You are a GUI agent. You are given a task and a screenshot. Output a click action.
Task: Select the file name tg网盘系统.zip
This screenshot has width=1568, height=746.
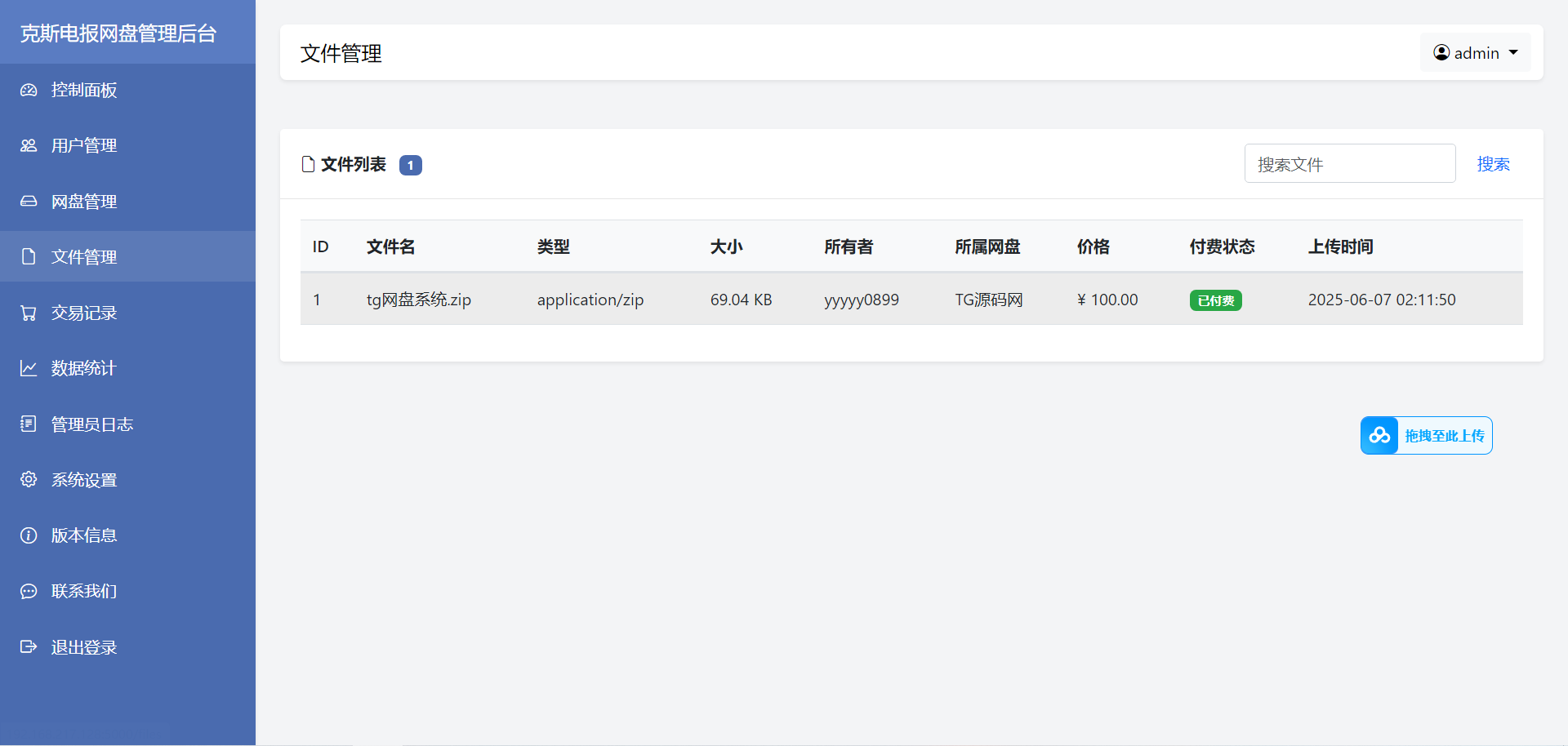(x=419, y=300)
